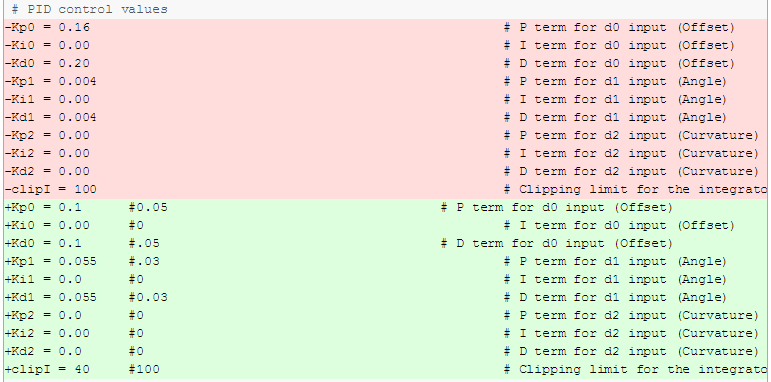Click the '#.03' comment after added Kp1
Viewport: 771px width, 382px height.
(144, 262)
